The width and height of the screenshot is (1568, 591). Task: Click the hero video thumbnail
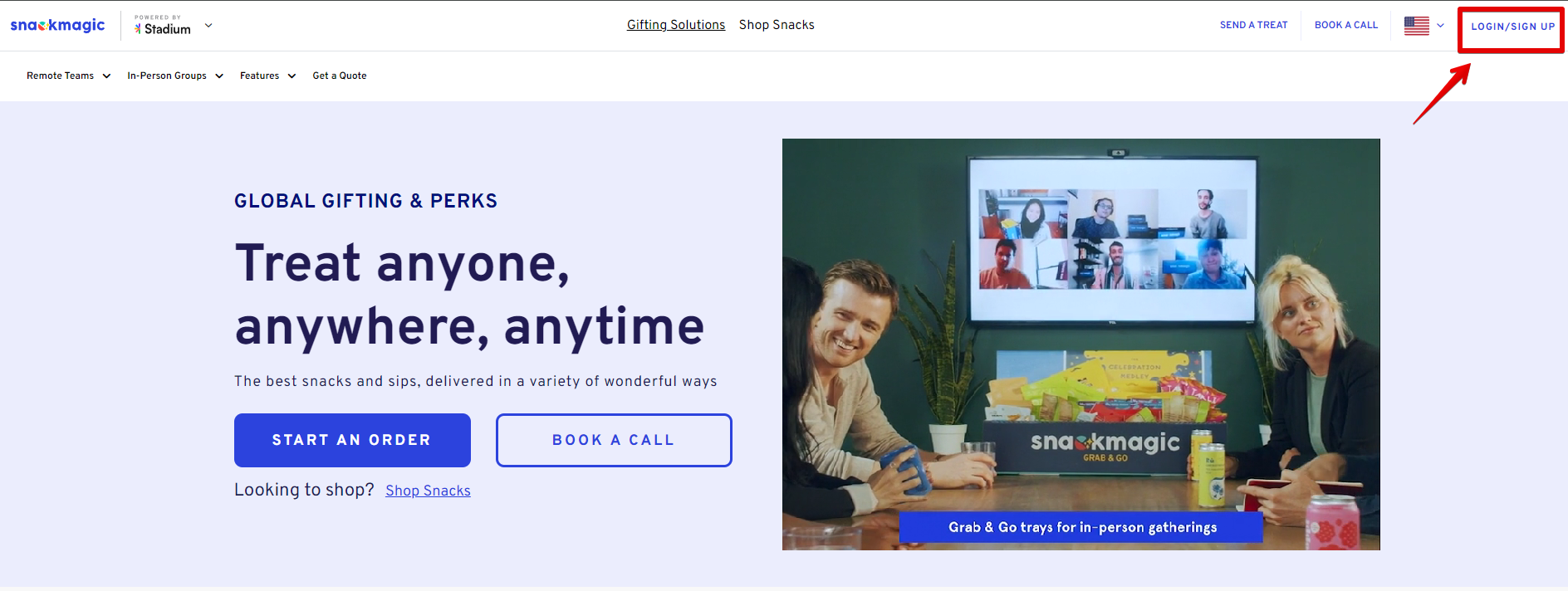coord(1080,344)
